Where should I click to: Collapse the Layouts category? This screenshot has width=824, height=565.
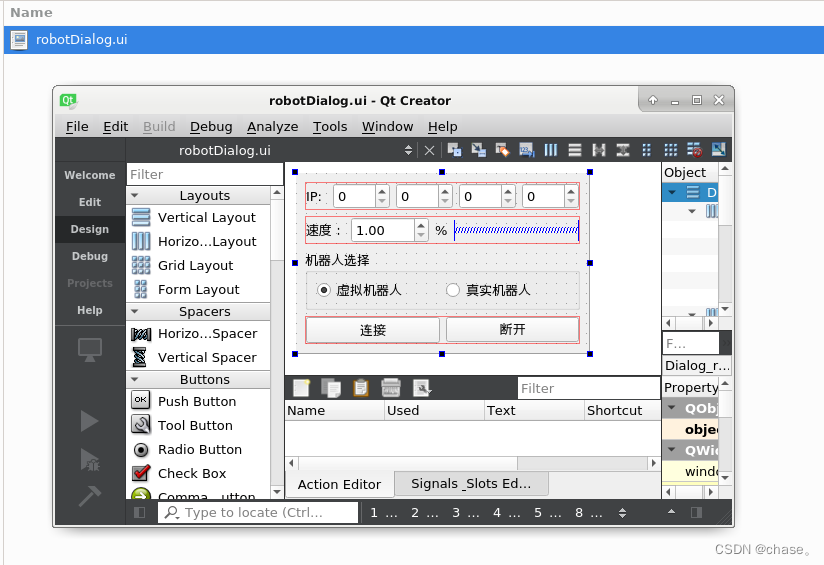pos(135,195)
